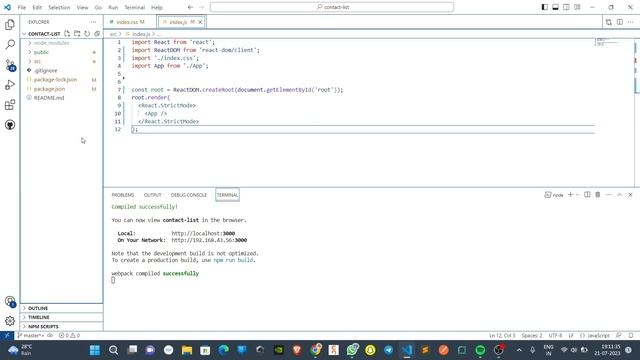This screenshot has height=360, width=640.
Task: Open the Manage gear icon
Action: point(10,321)
